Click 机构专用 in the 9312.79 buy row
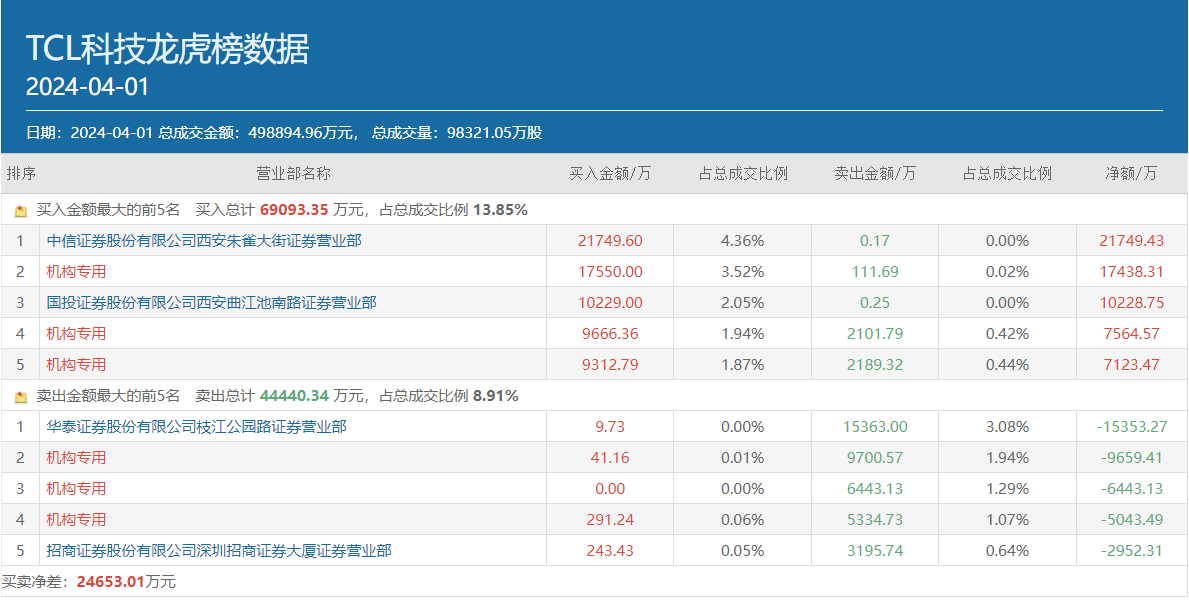 coord(76,365)
